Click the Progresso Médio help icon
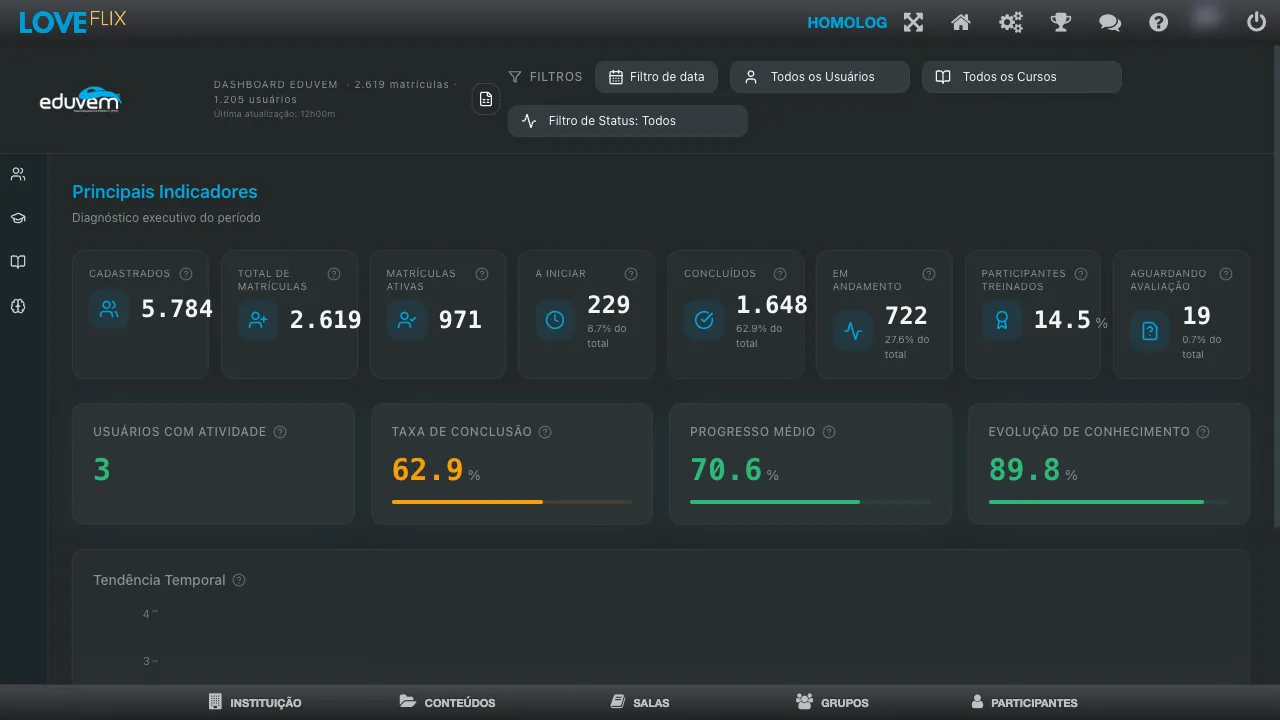 point(829,432)
